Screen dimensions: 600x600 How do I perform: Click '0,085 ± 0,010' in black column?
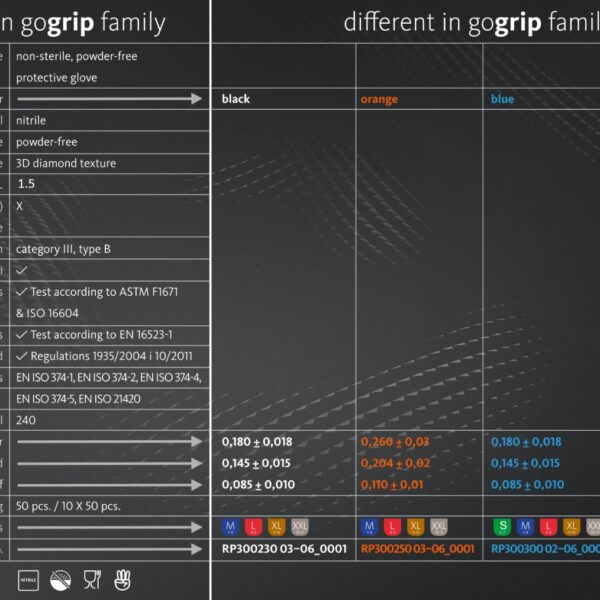tap(258, 485)
